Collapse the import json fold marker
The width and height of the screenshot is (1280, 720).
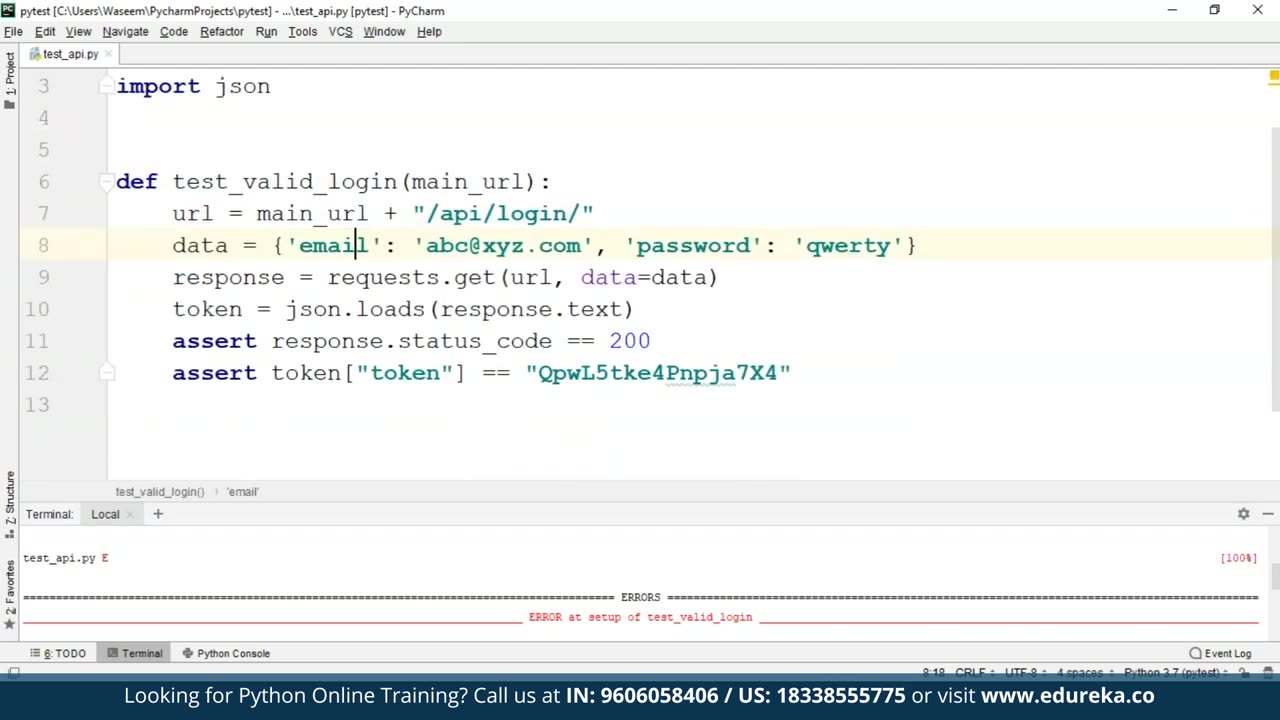coord(106,86)
